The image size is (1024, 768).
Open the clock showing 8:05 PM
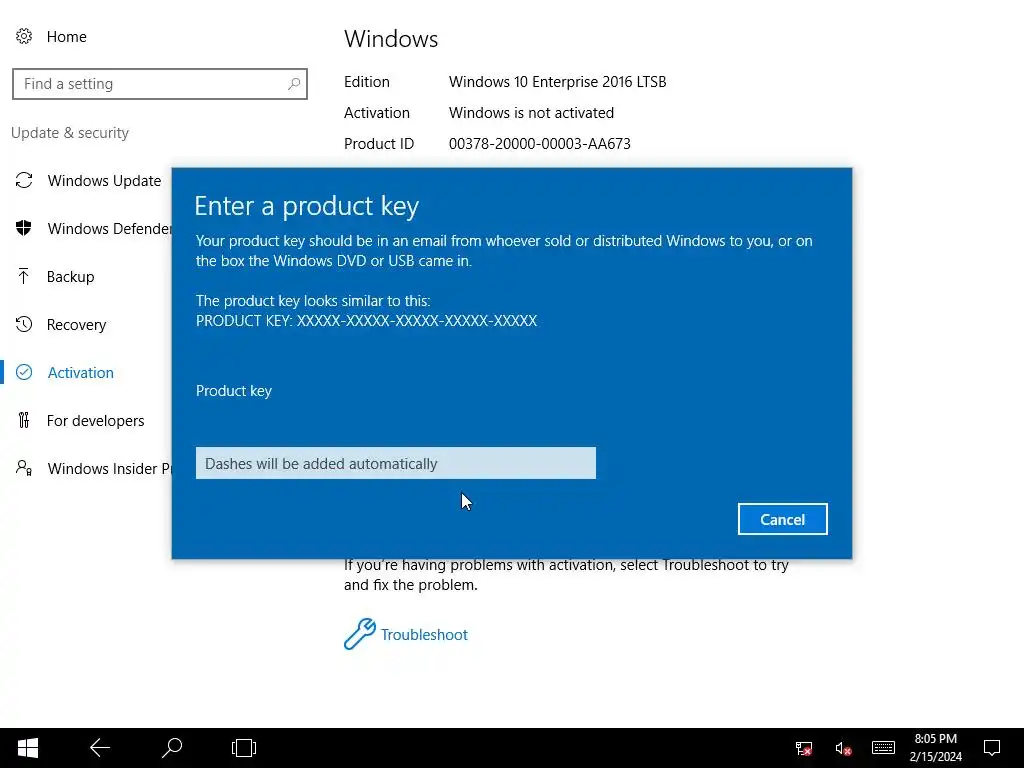935,748
